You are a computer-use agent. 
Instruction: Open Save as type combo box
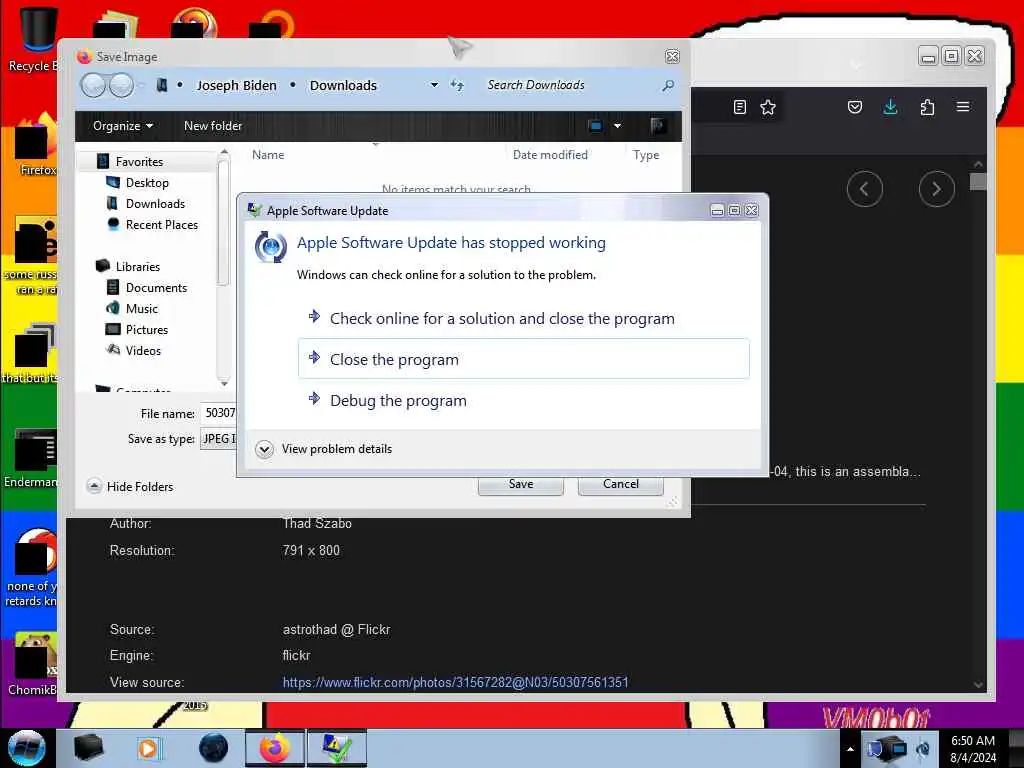coord(219,439)
